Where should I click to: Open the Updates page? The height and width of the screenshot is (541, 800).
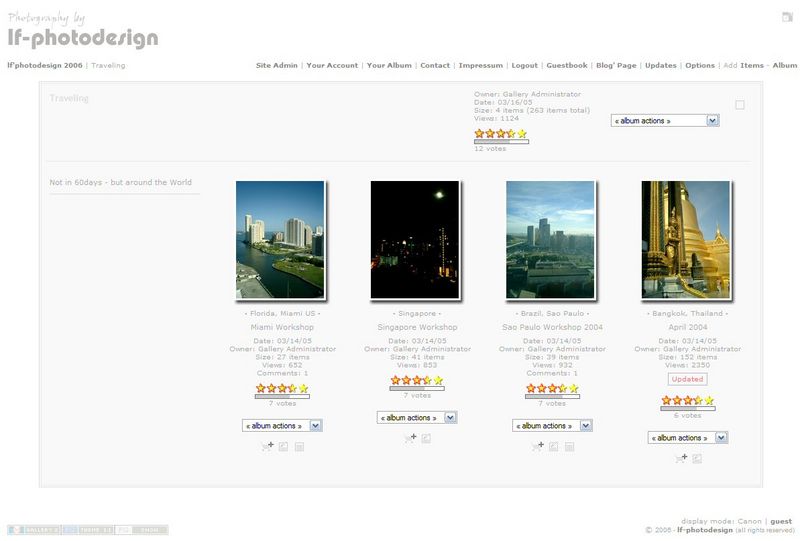660,65
